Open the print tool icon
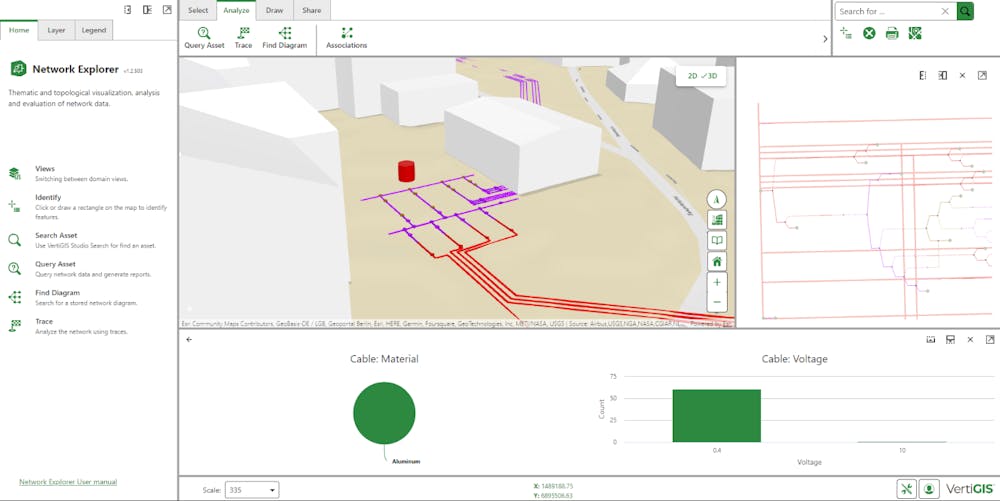The width and height of the screenshot is (1000, 501). [892, 33]
